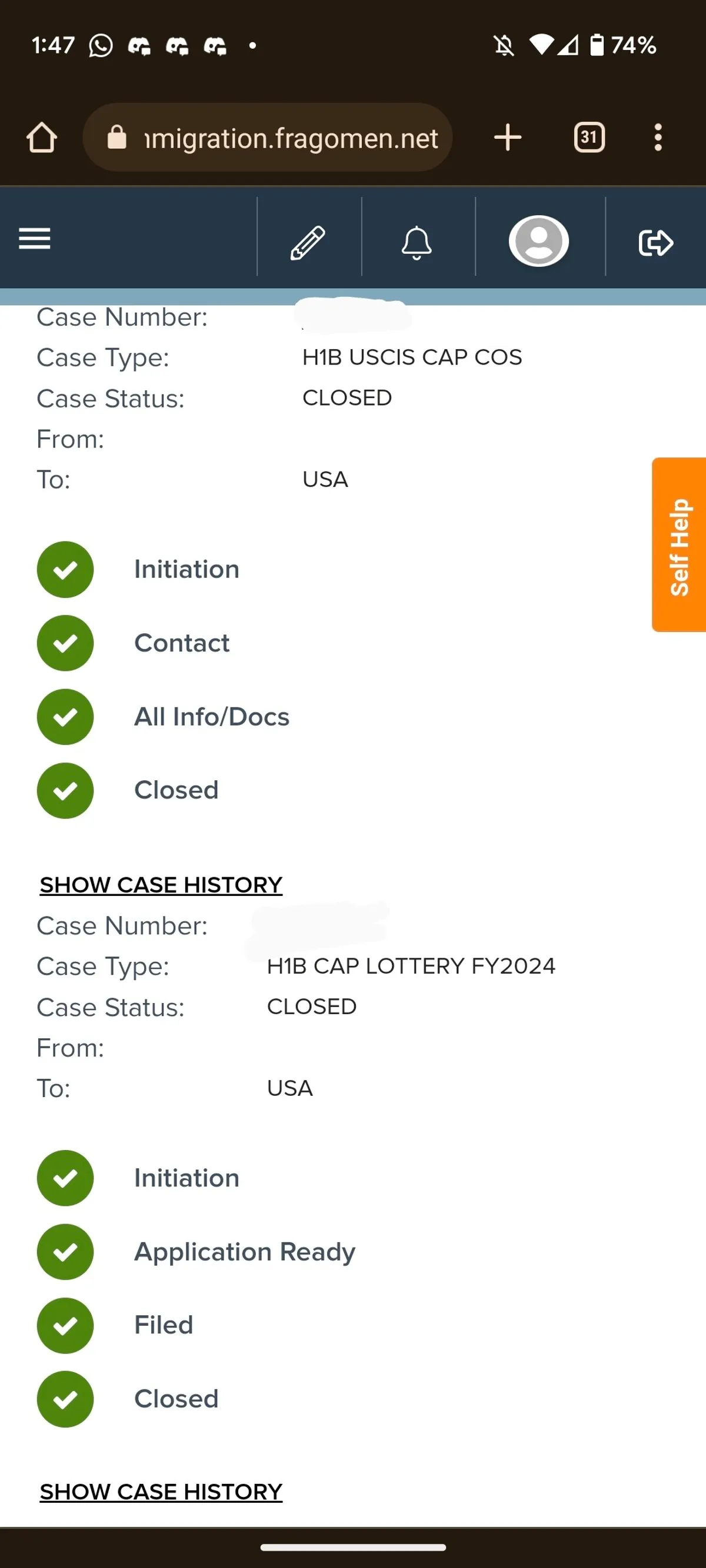Open the hamburger navigation menu
This screenshot has height=1568, width=706.
[x=35, y=239]
